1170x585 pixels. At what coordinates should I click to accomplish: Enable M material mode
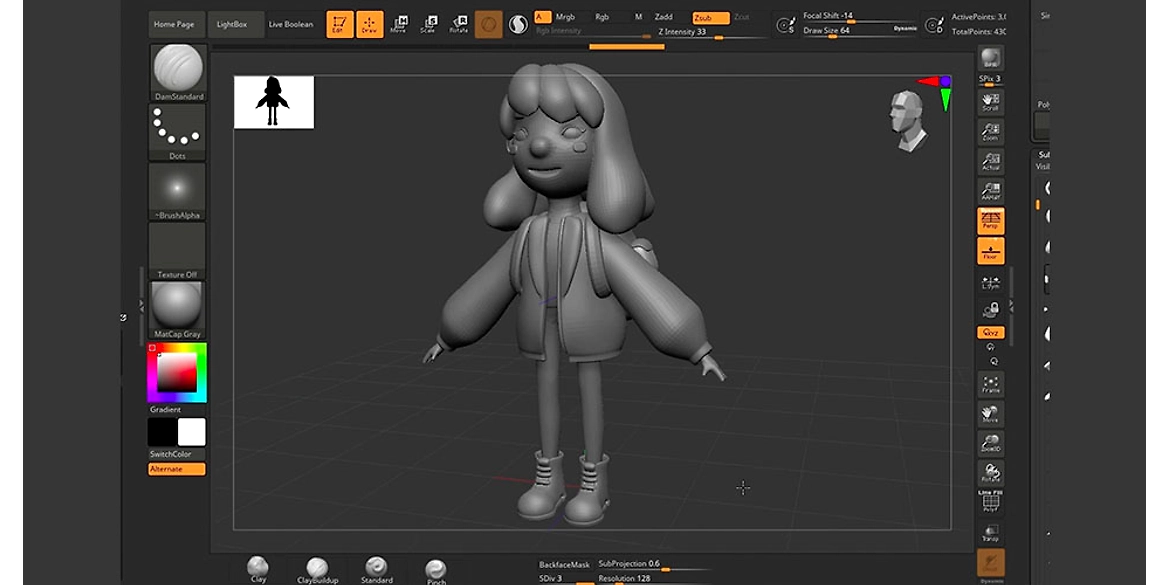(x=638, y=16)
